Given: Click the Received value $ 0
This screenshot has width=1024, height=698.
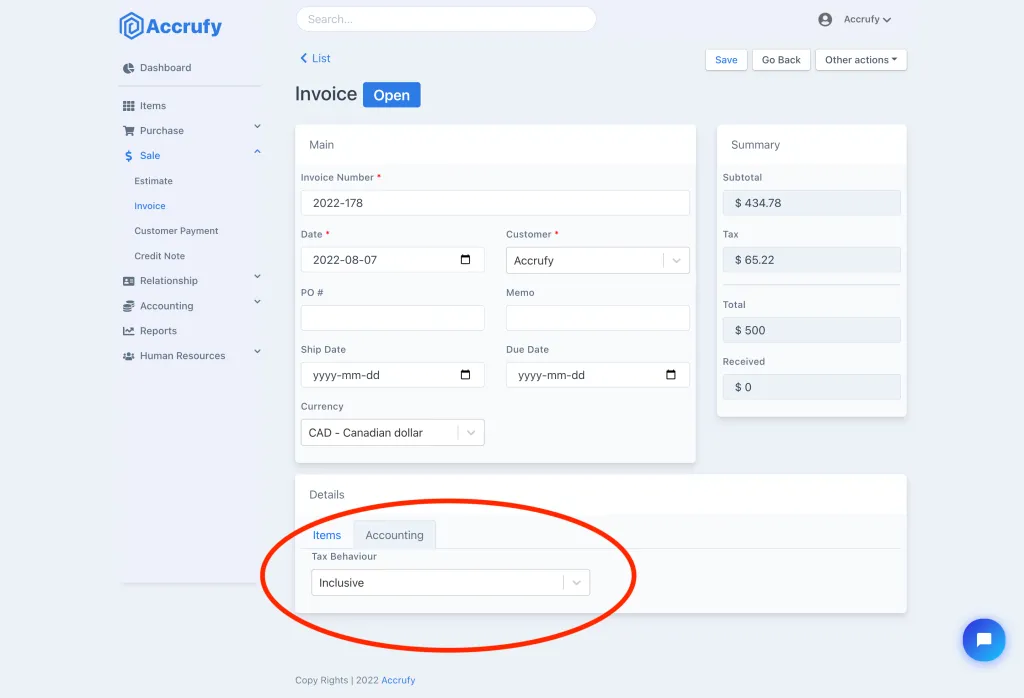Looking at the screenshot, I should click(812, 387).
